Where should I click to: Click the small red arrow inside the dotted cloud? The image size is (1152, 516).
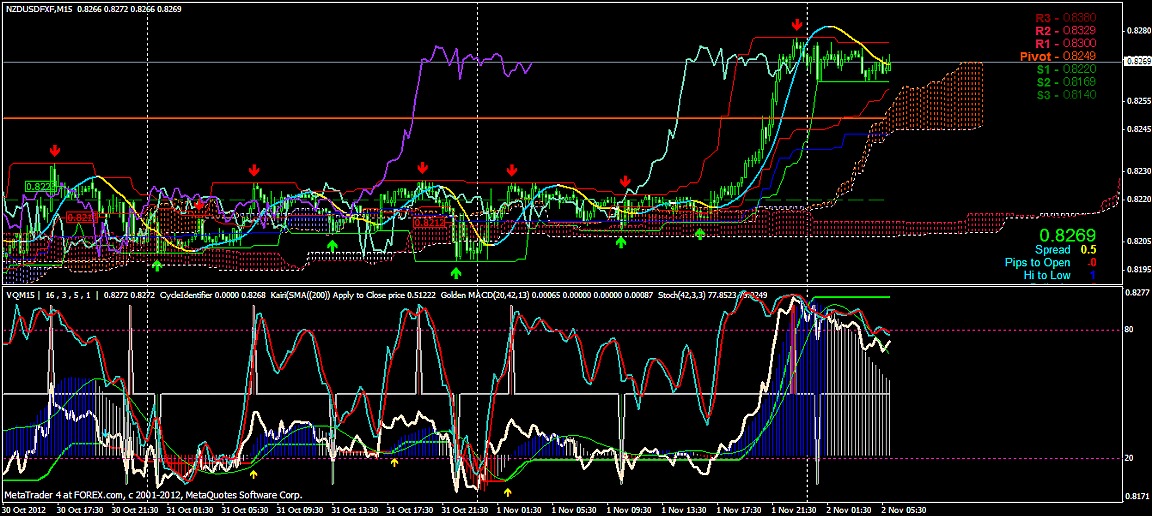200,205
